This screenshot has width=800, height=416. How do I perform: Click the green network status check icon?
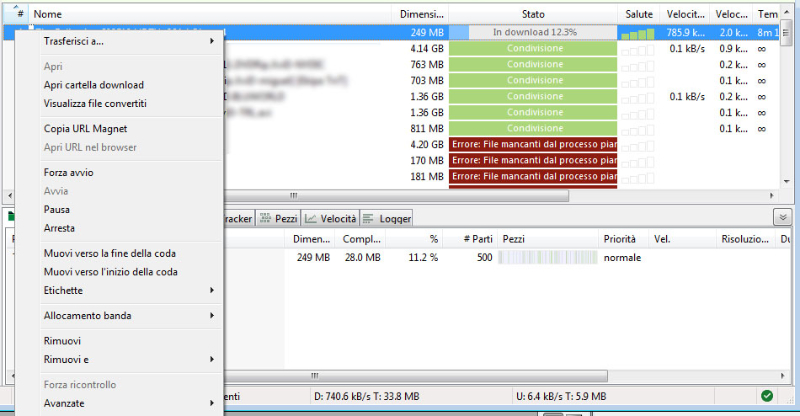tap(766, 396)
